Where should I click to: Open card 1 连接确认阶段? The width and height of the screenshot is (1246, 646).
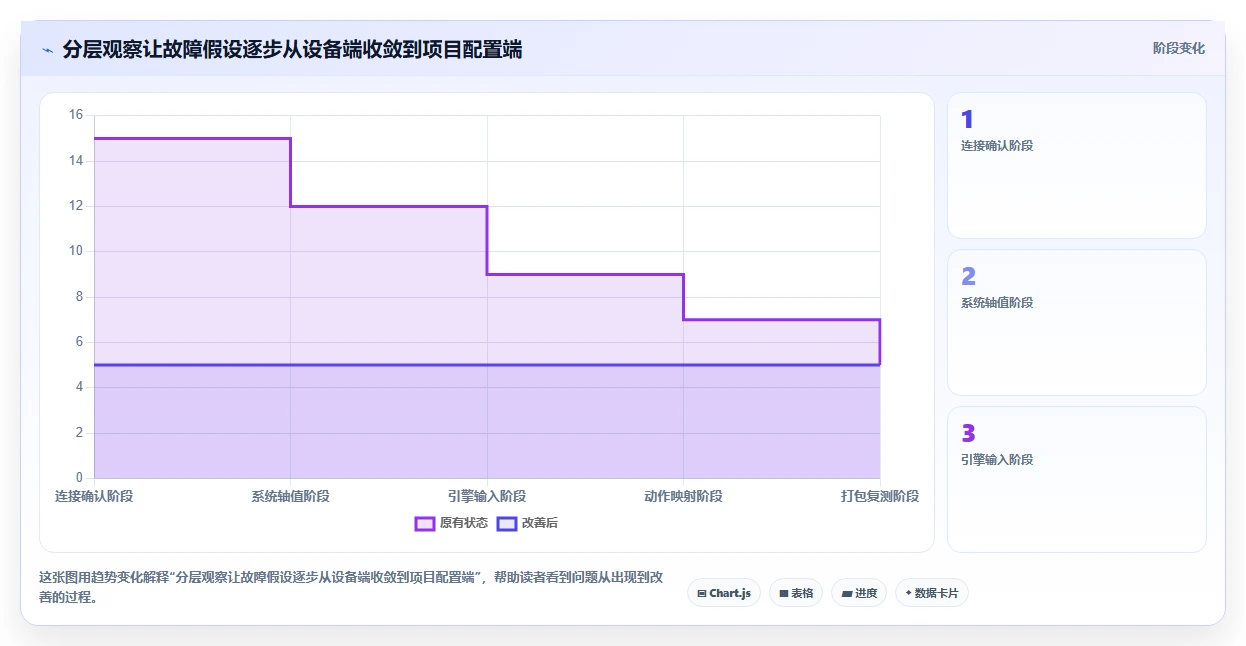[1076, 165]
